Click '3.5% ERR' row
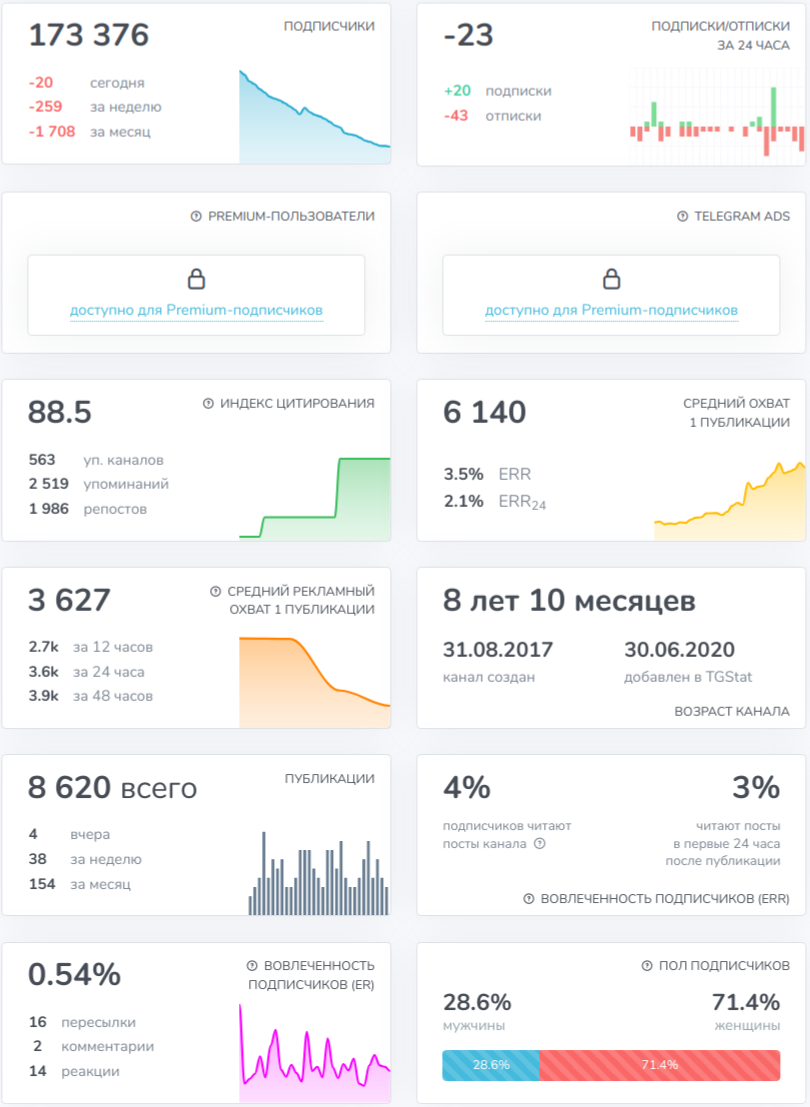This screenshot has height=1107, width=810. point(487,474)
